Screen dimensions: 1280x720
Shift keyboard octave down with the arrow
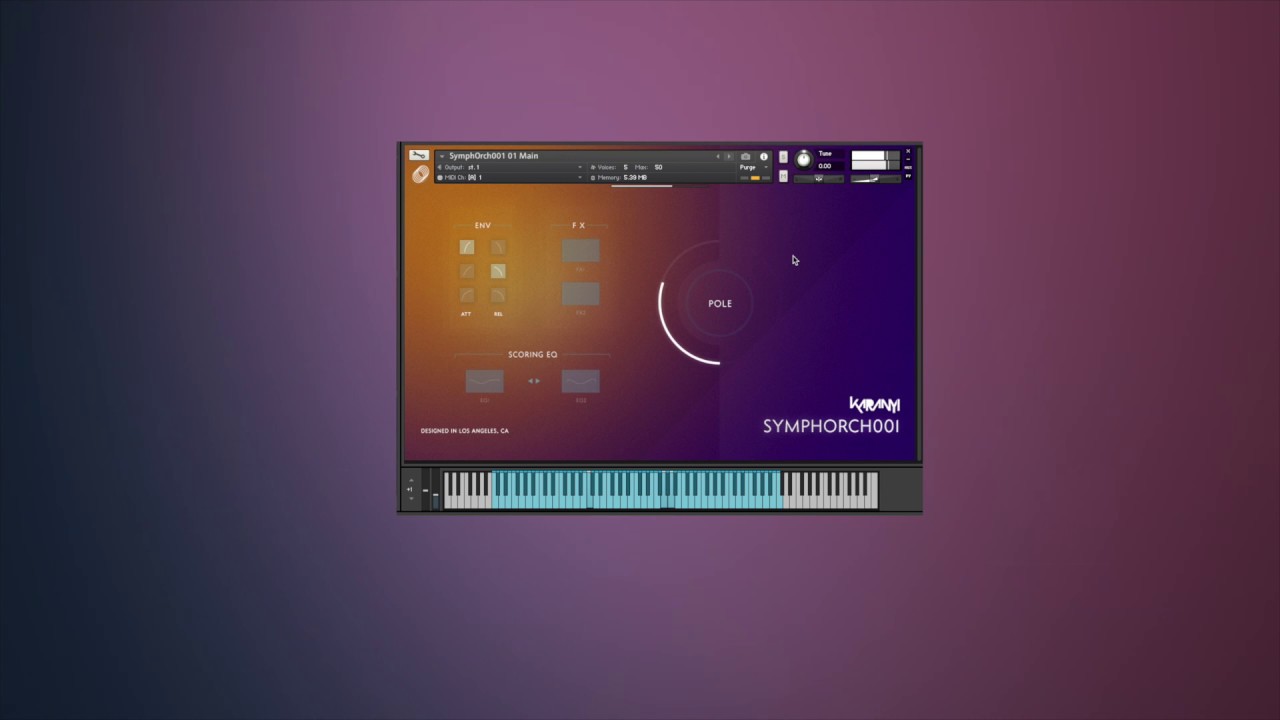pos(410,497)
